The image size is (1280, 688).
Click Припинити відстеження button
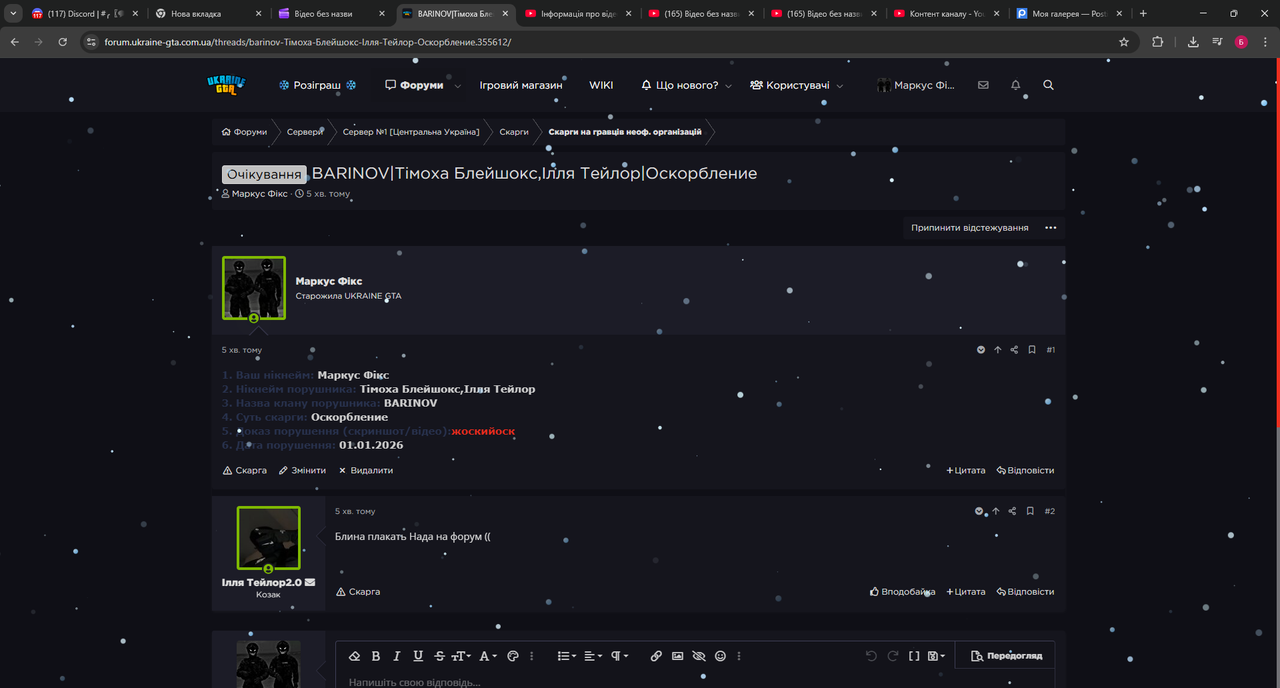969,228
